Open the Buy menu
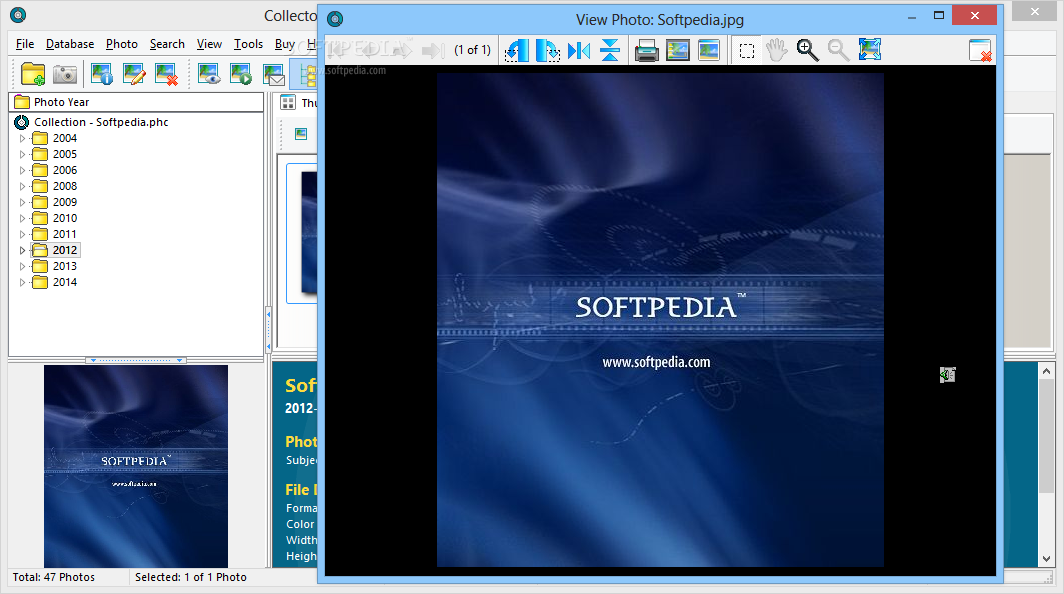1064x594 pixels. (285, 44)
